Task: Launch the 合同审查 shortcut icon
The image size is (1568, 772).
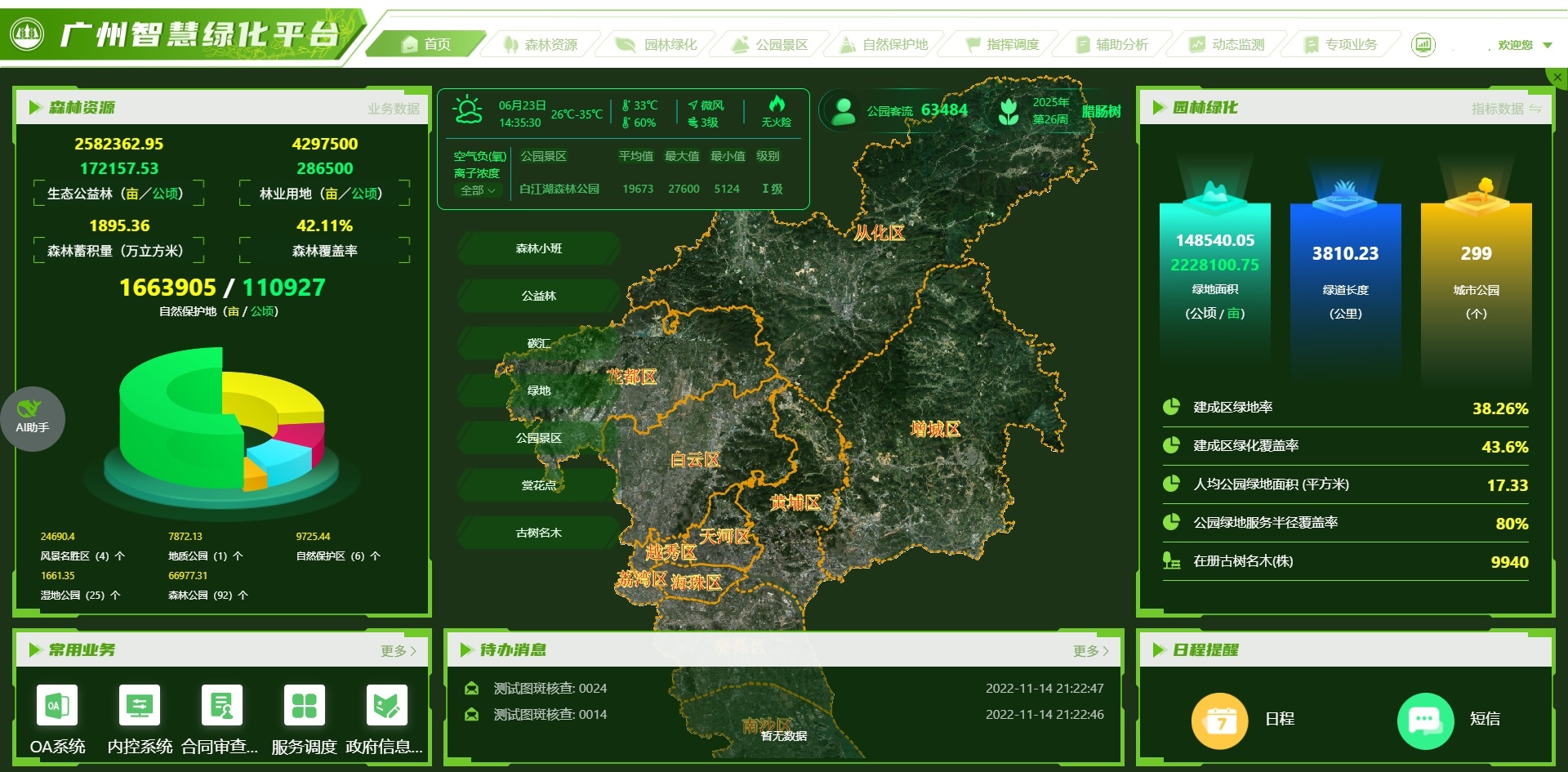Action: click(221, 705)
